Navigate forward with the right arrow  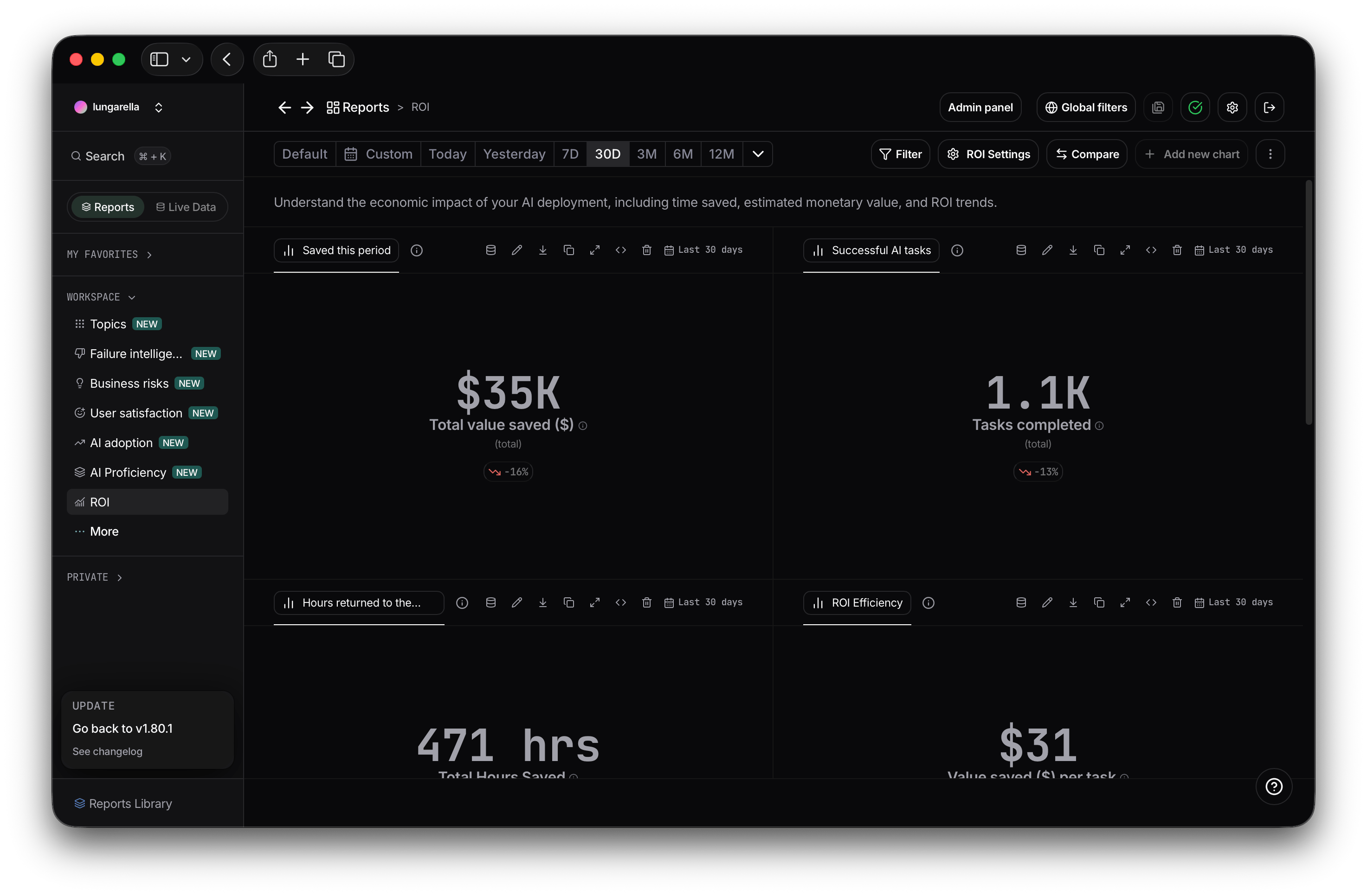coord(307,107)
